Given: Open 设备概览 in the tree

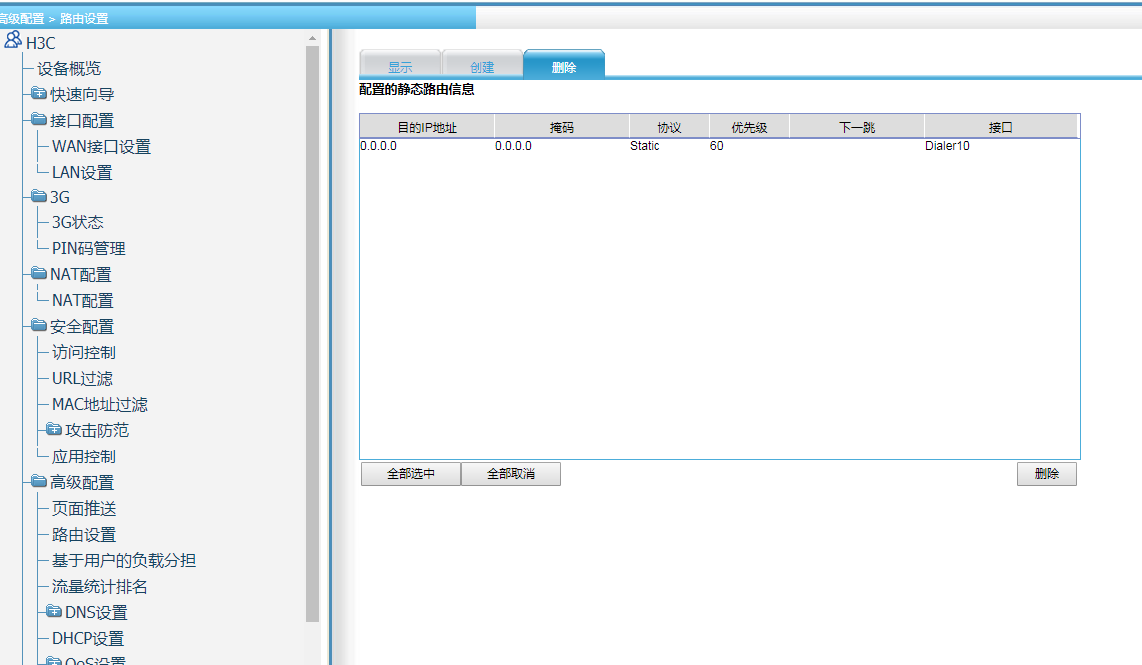Looking at the screenshot, I should [x=69, y=68].
